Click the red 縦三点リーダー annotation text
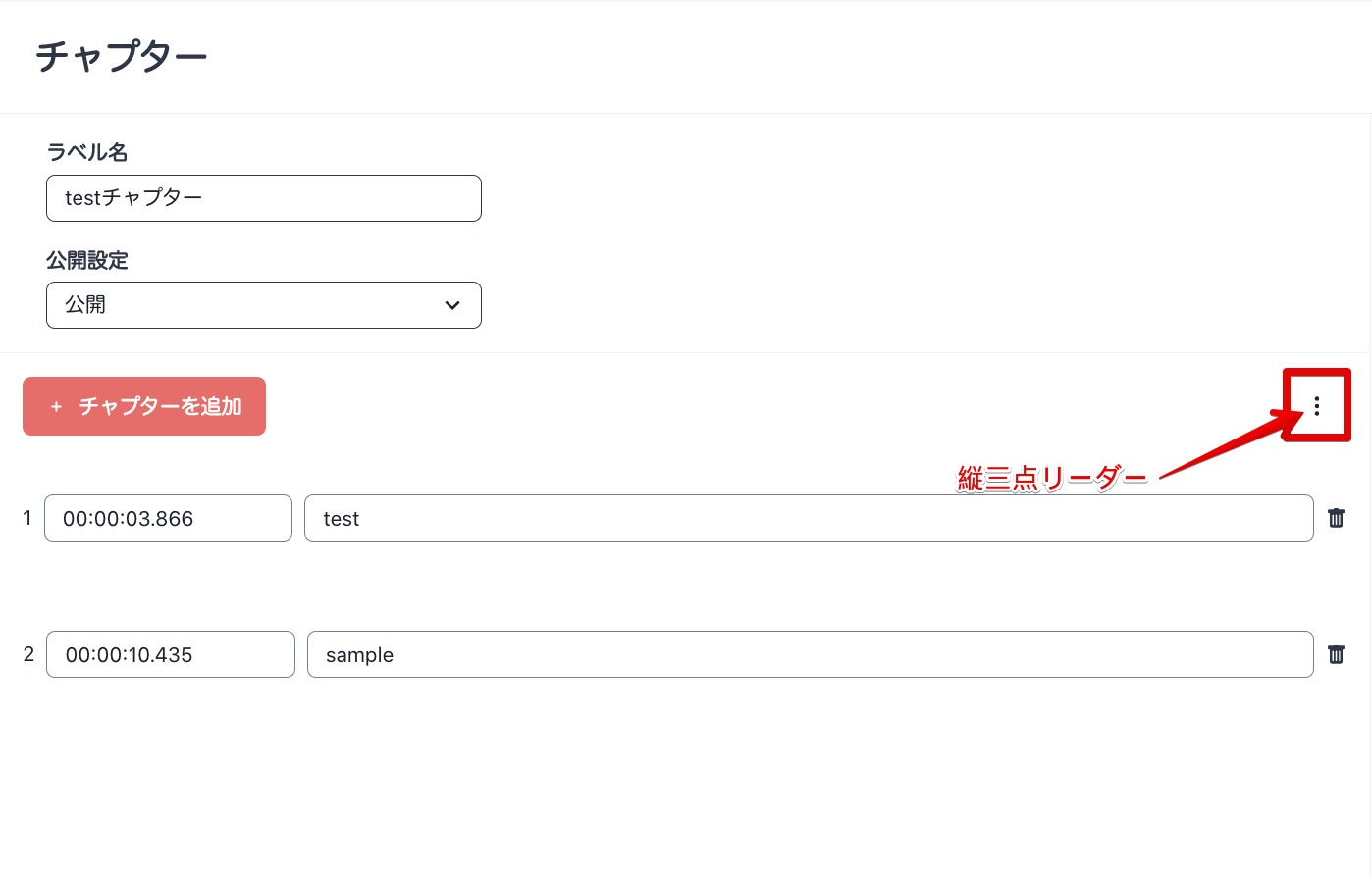The image size is (1372, 877). point(1051,479)
